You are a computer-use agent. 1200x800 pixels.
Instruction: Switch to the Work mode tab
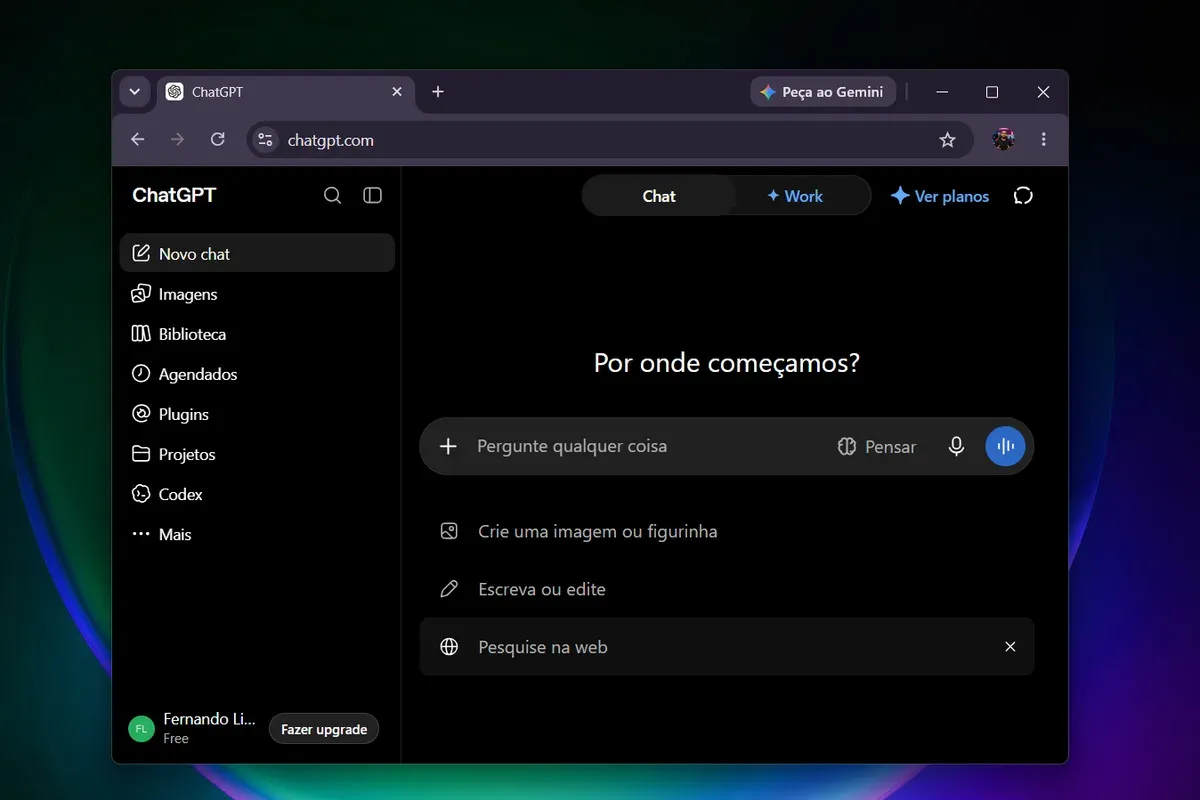pos(795,196)
